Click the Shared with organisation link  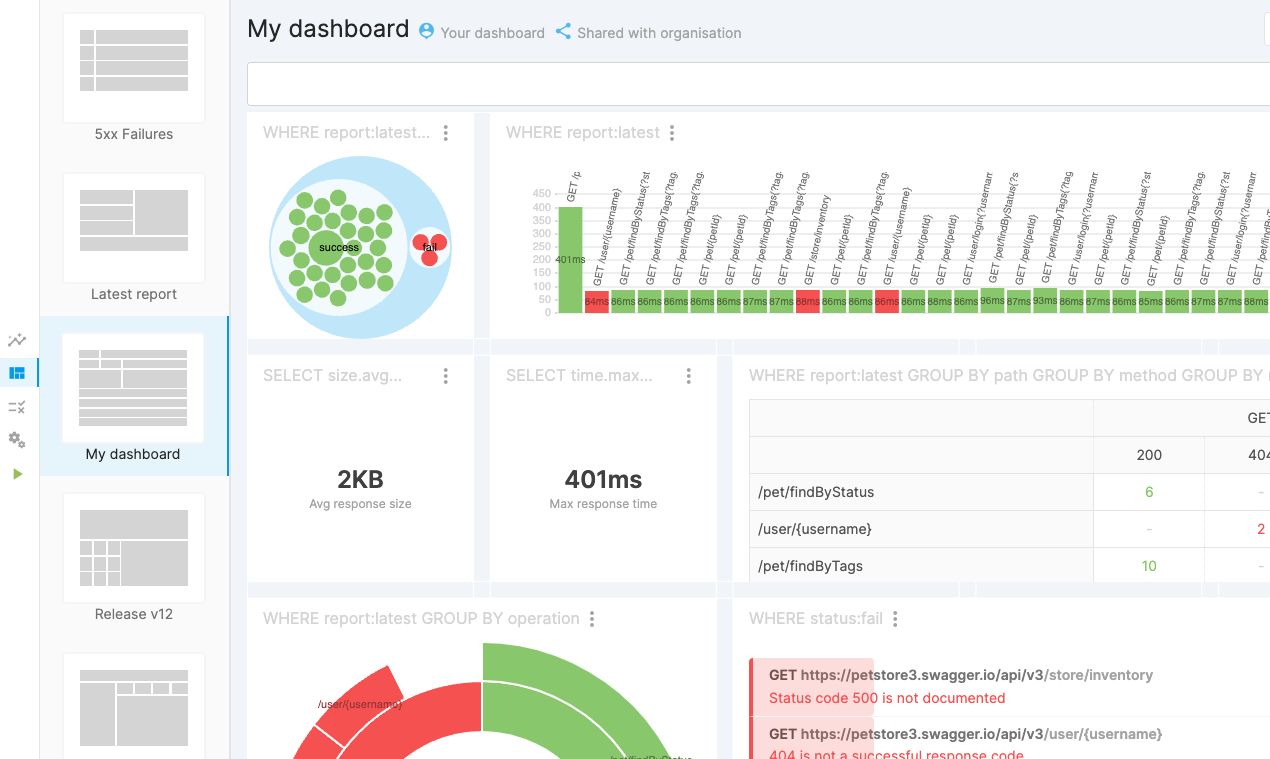coord(659,33)
